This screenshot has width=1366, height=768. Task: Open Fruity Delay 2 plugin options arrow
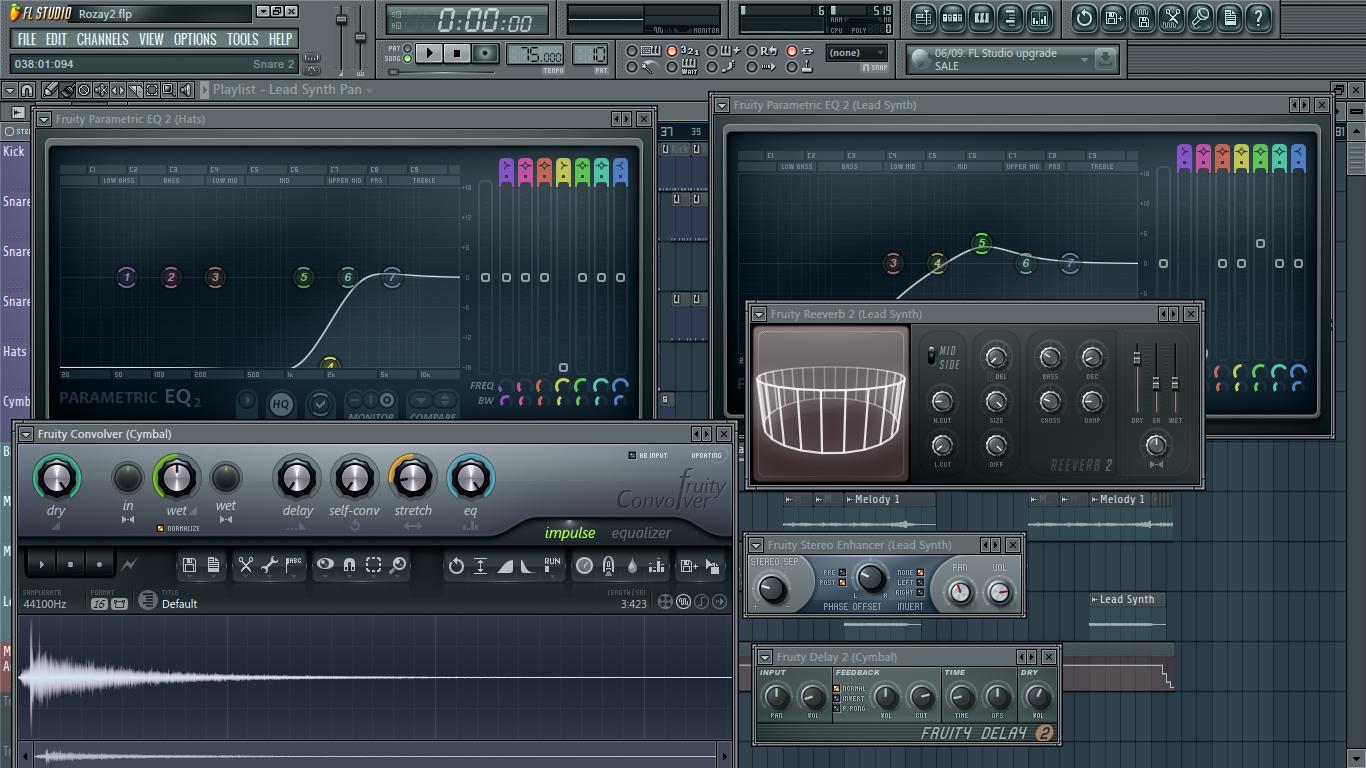click(x=765, y=657)
